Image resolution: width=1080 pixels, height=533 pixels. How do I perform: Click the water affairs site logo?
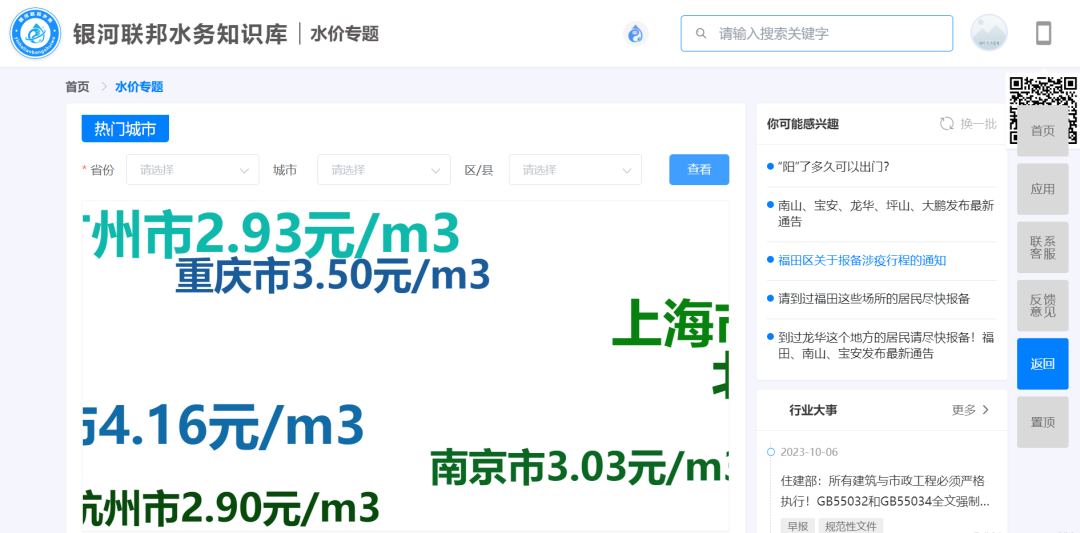point(35,33)
